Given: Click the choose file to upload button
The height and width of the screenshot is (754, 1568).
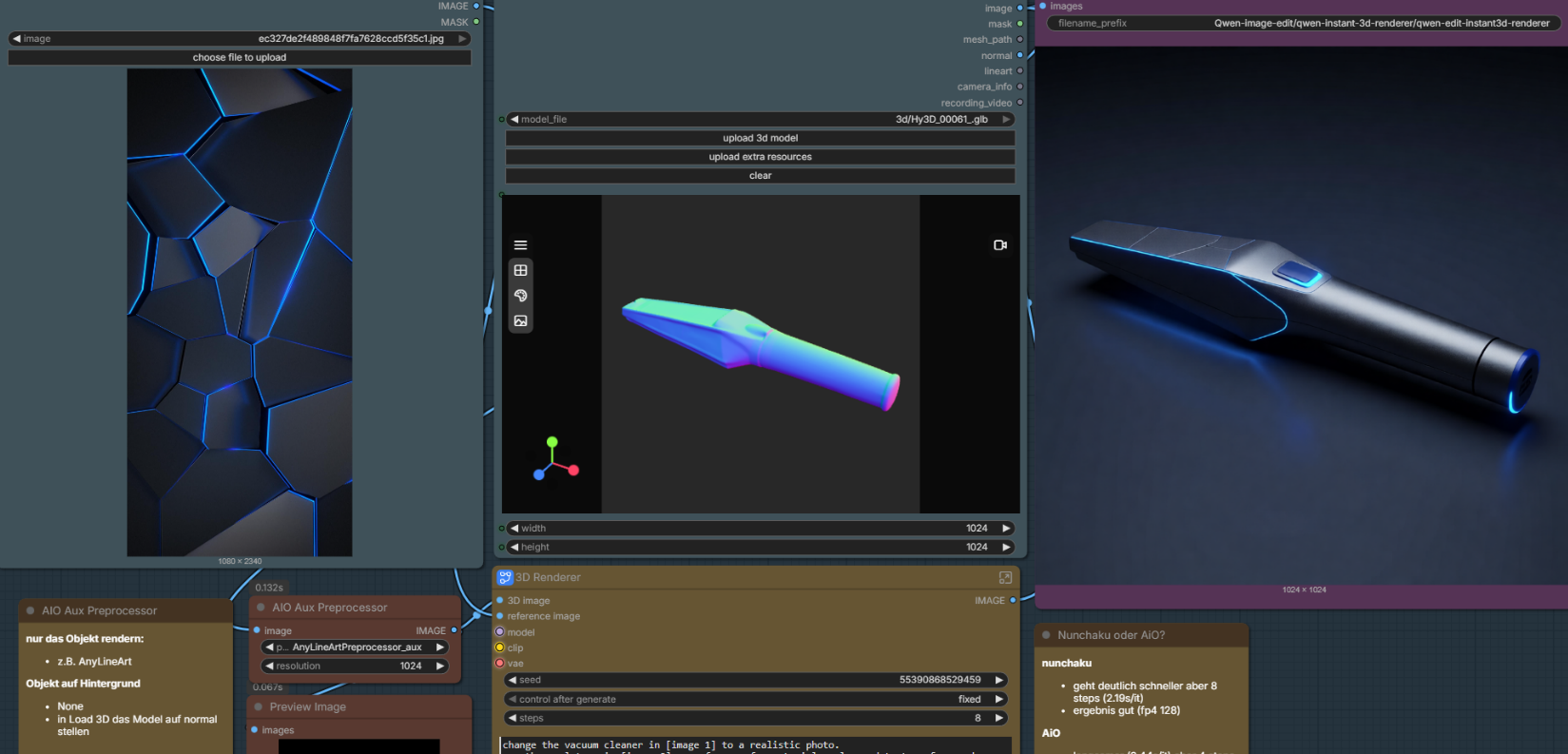Looking at the screenshot, I should 240,58.
